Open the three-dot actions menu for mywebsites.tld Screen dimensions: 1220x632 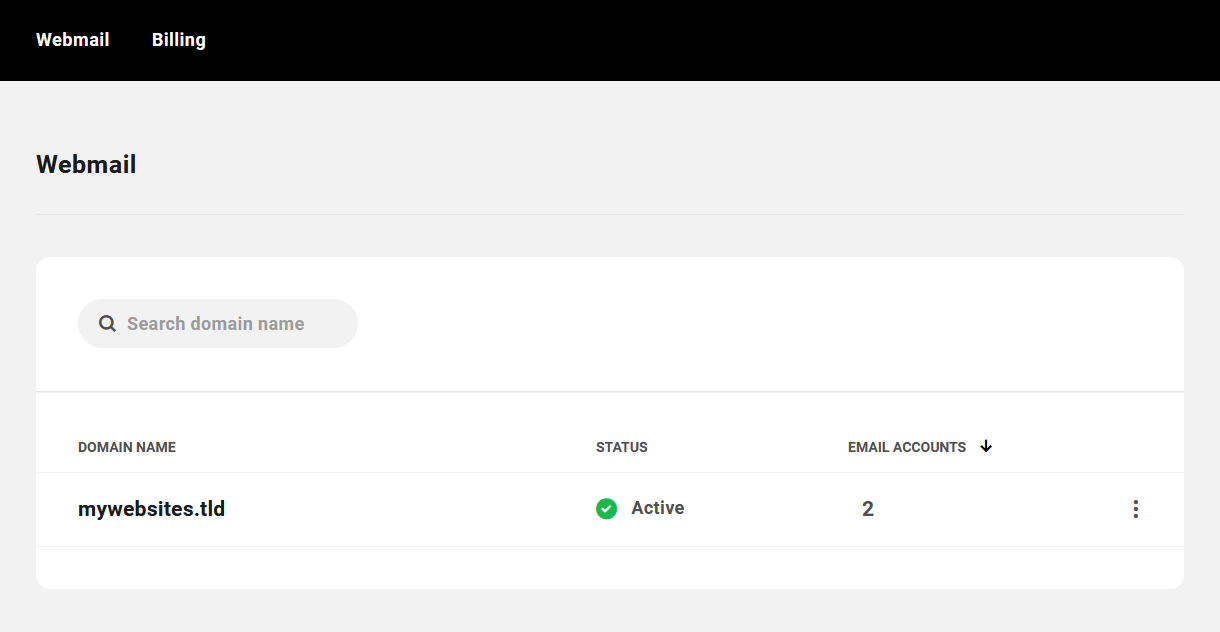click(1136, 509)
